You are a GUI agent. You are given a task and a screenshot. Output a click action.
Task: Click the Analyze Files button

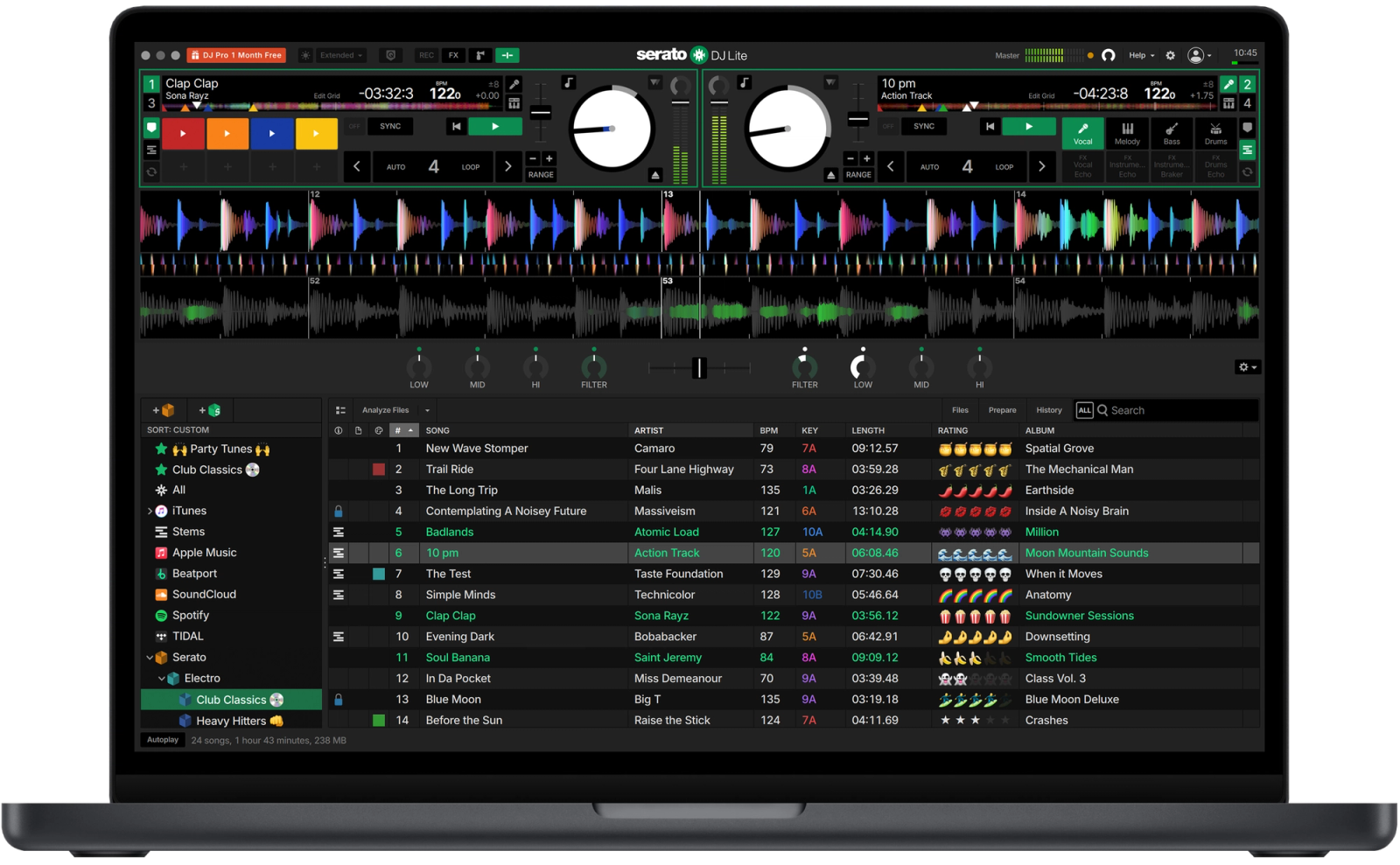(386, 410)
